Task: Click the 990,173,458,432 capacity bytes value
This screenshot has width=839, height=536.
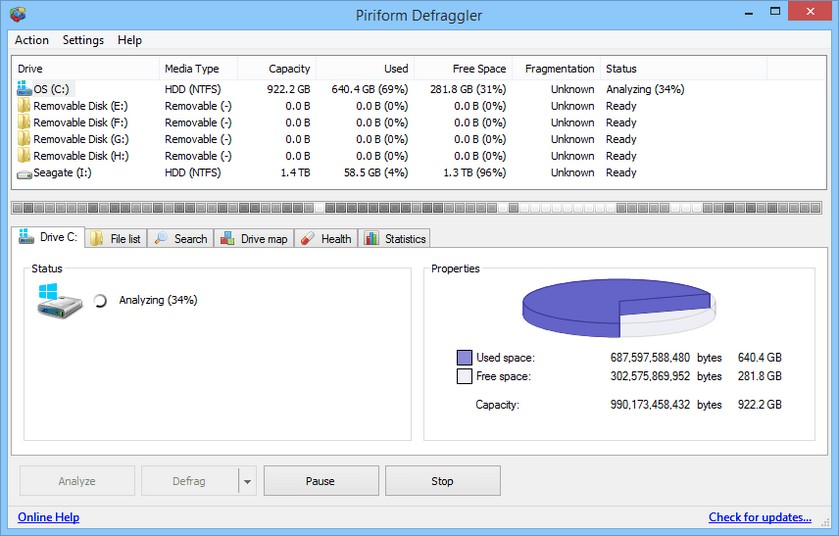Action: (650, 404)
